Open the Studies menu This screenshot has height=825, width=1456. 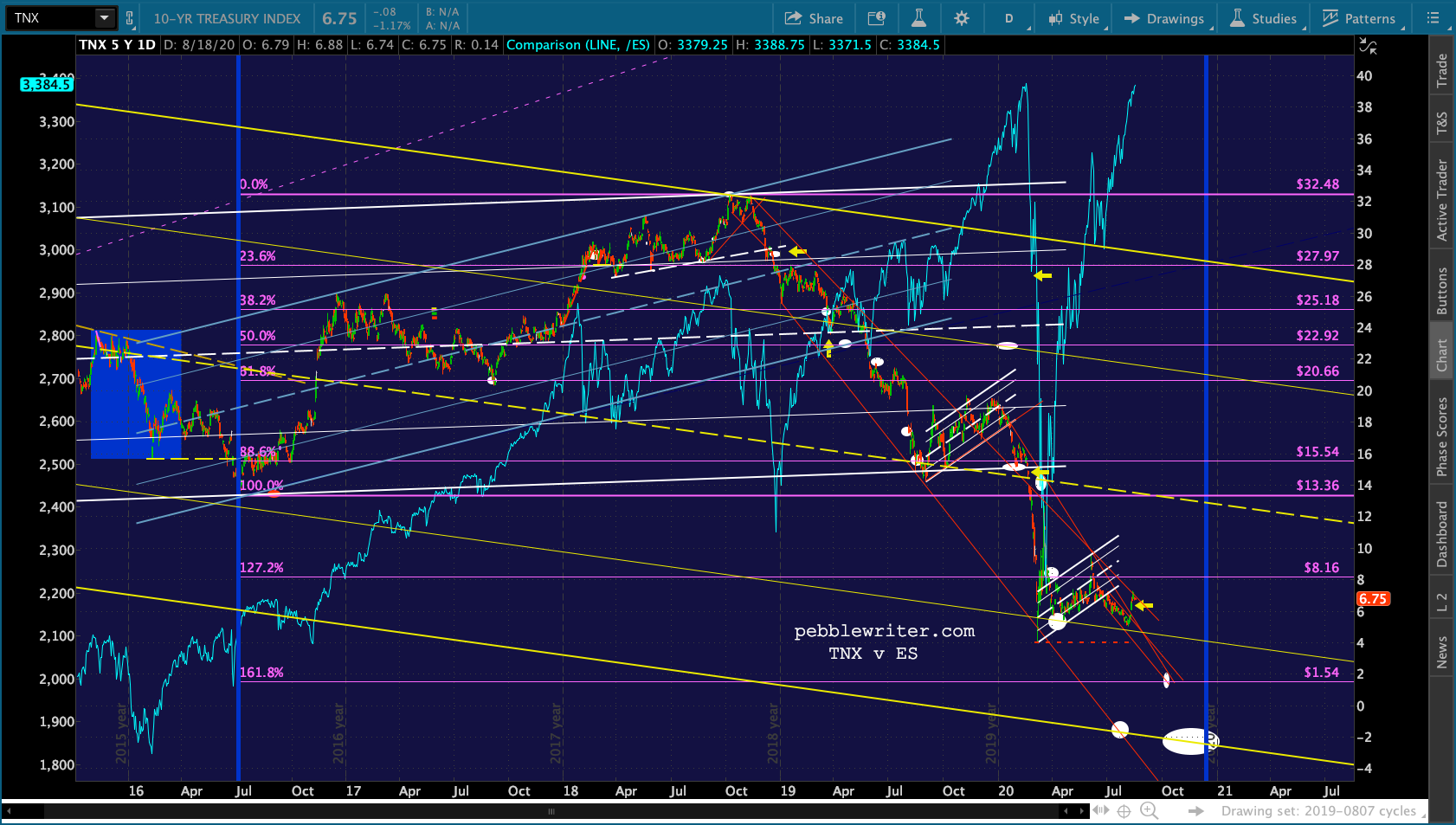click(x=1264, y=18)
